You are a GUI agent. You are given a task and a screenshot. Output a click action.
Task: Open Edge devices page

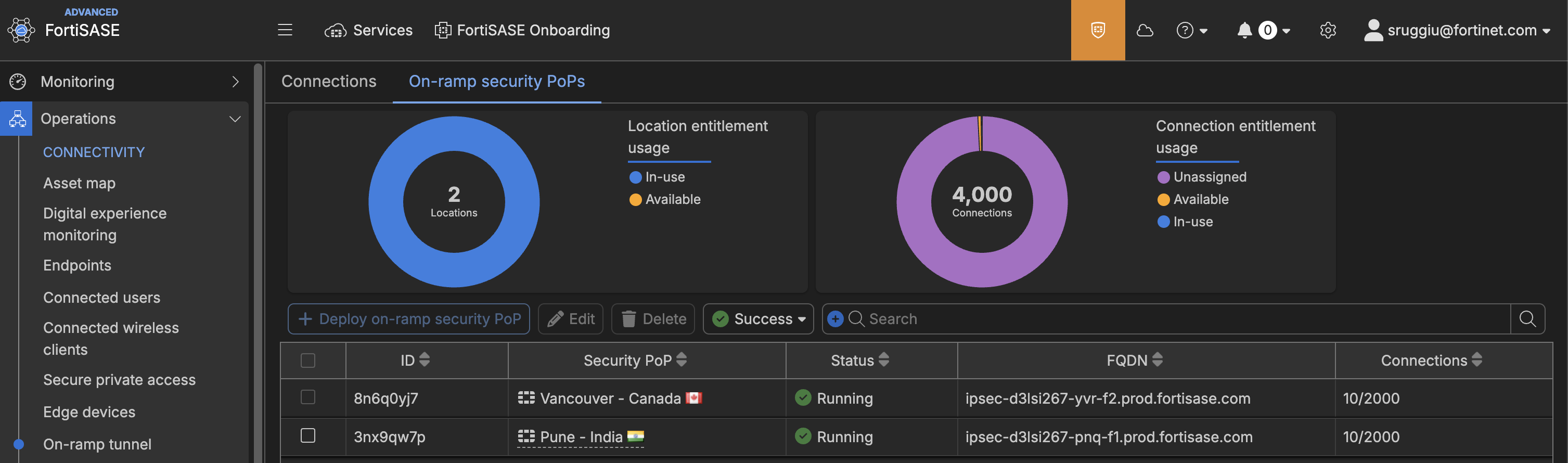pos(89,412)
